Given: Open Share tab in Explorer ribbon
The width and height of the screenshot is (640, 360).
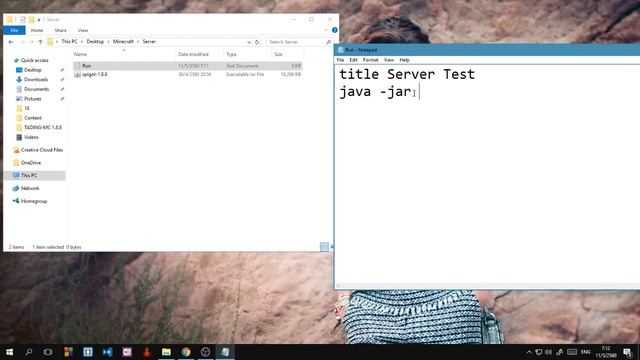Looking at the screenshot, I should [60, 30].
